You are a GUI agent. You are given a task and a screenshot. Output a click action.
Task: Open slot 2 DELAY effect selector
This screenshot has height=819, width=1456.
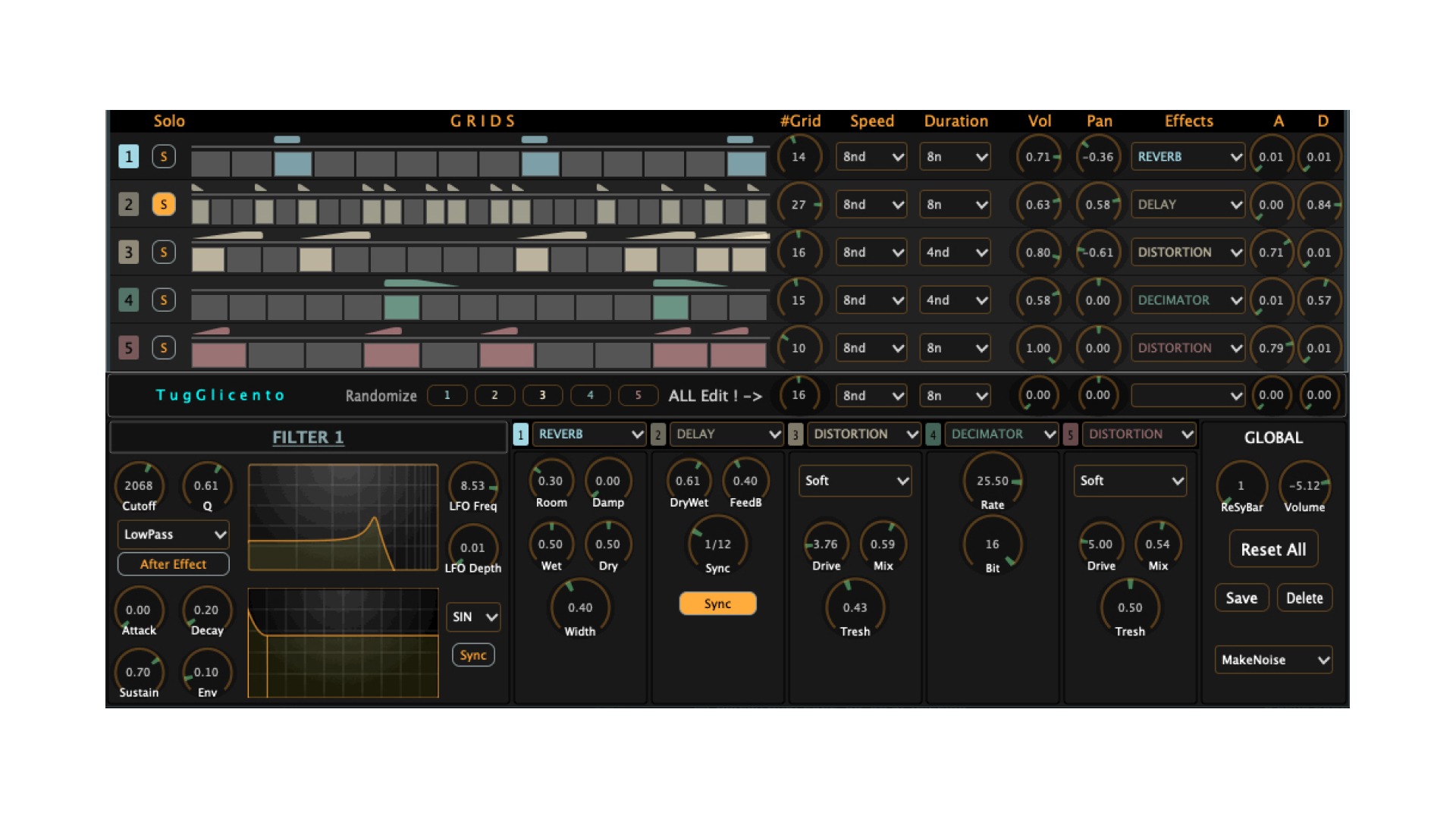[726, 435]
